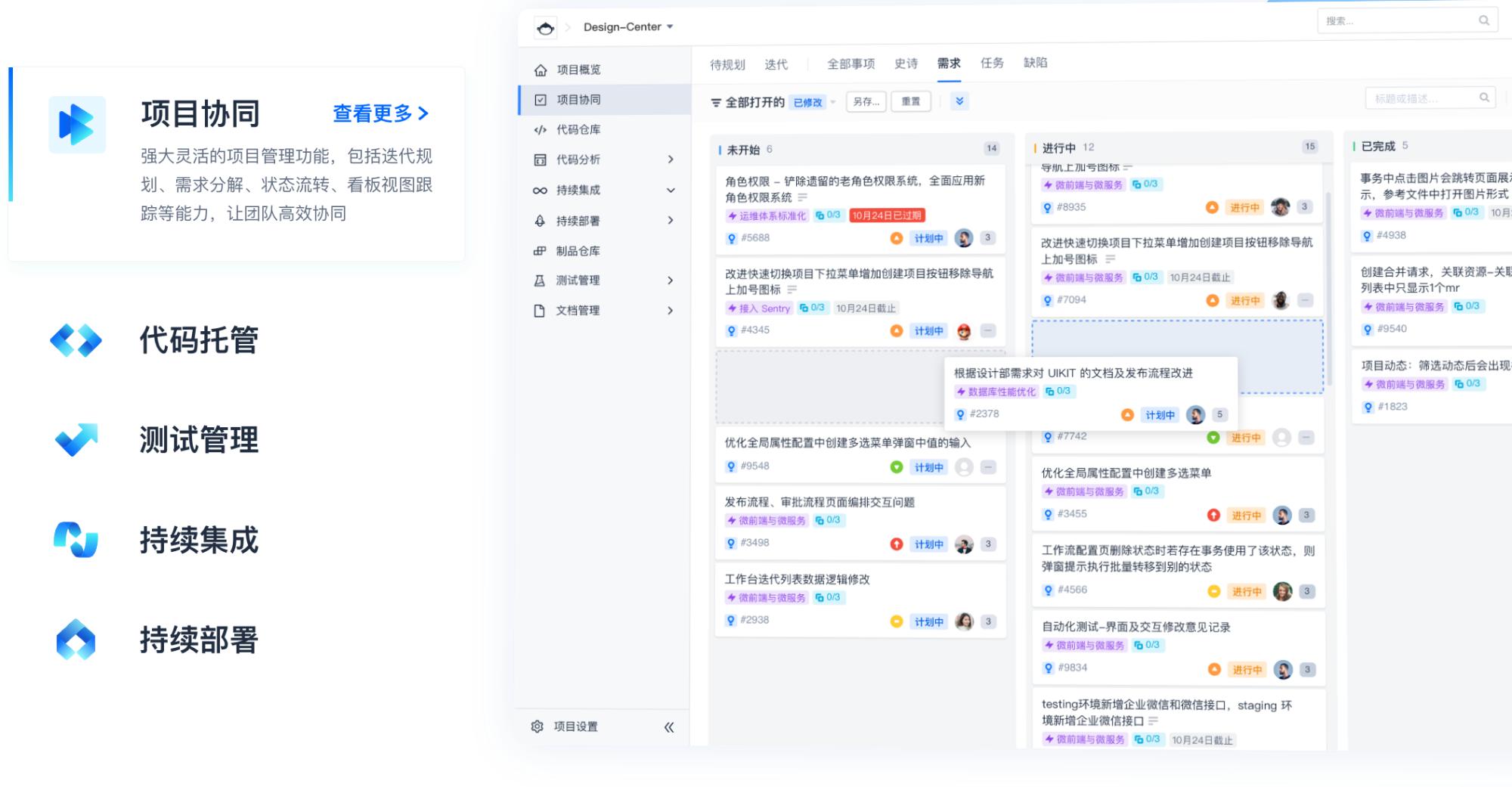Viewport: 1512px width, 787px height.
Task: Click 文档管理 document icon in sidebar
Action: pyautogui.click(x=540, y=311)
